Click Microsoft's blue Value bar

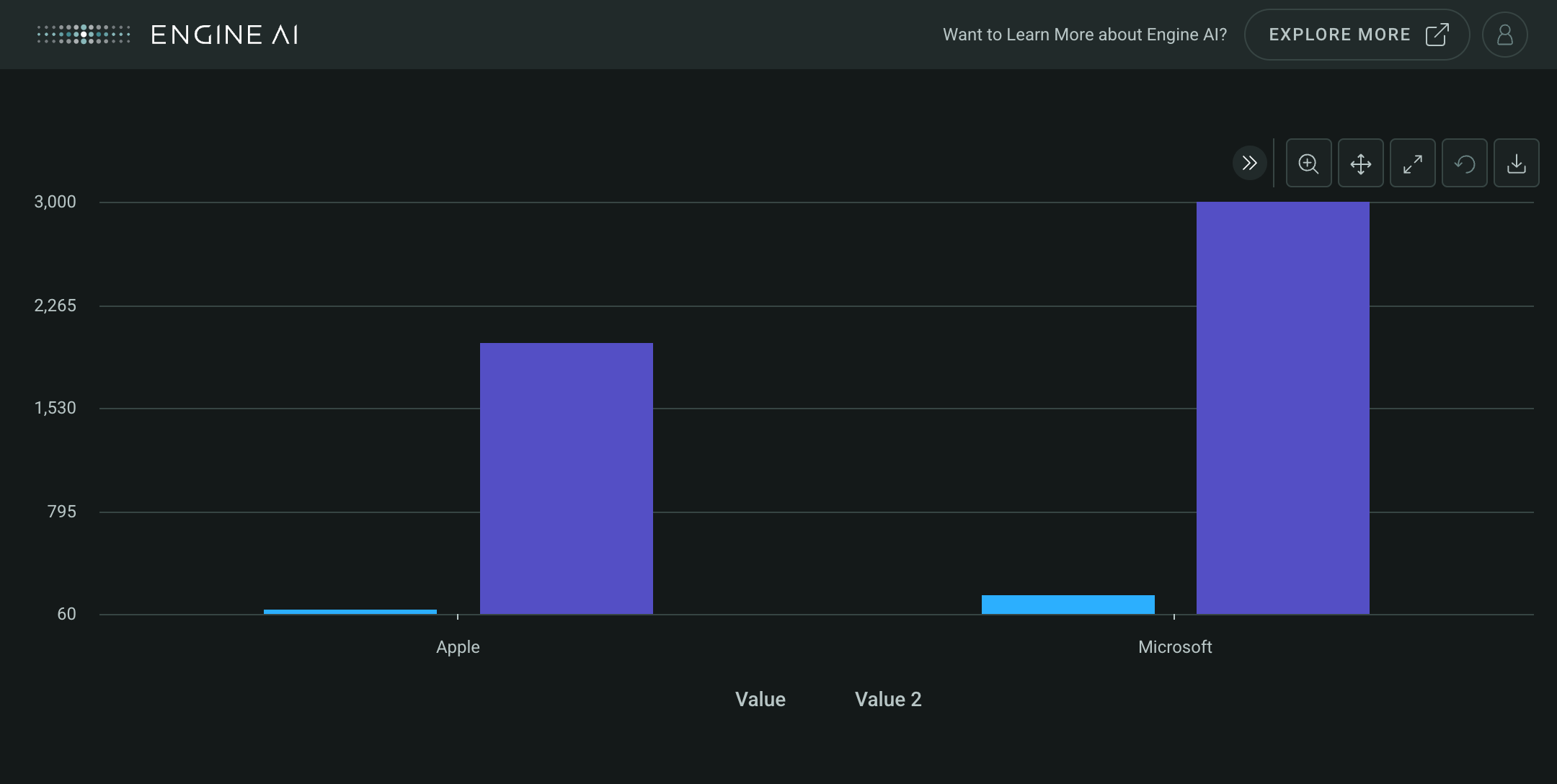click(1068, 605)
